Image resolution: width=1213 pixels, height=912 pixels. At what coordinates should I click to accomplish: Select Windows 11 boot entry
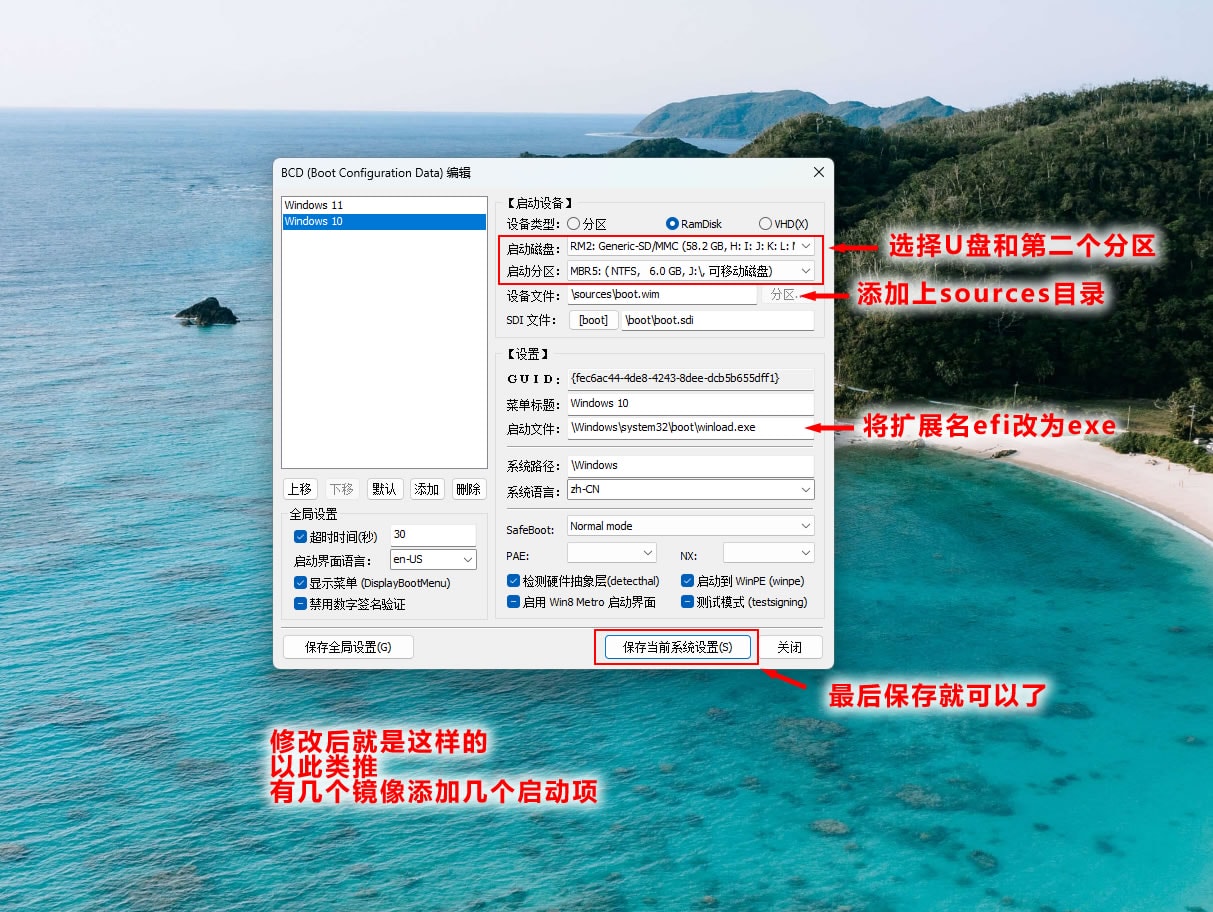pyautogui.click(x=314, y=205)
